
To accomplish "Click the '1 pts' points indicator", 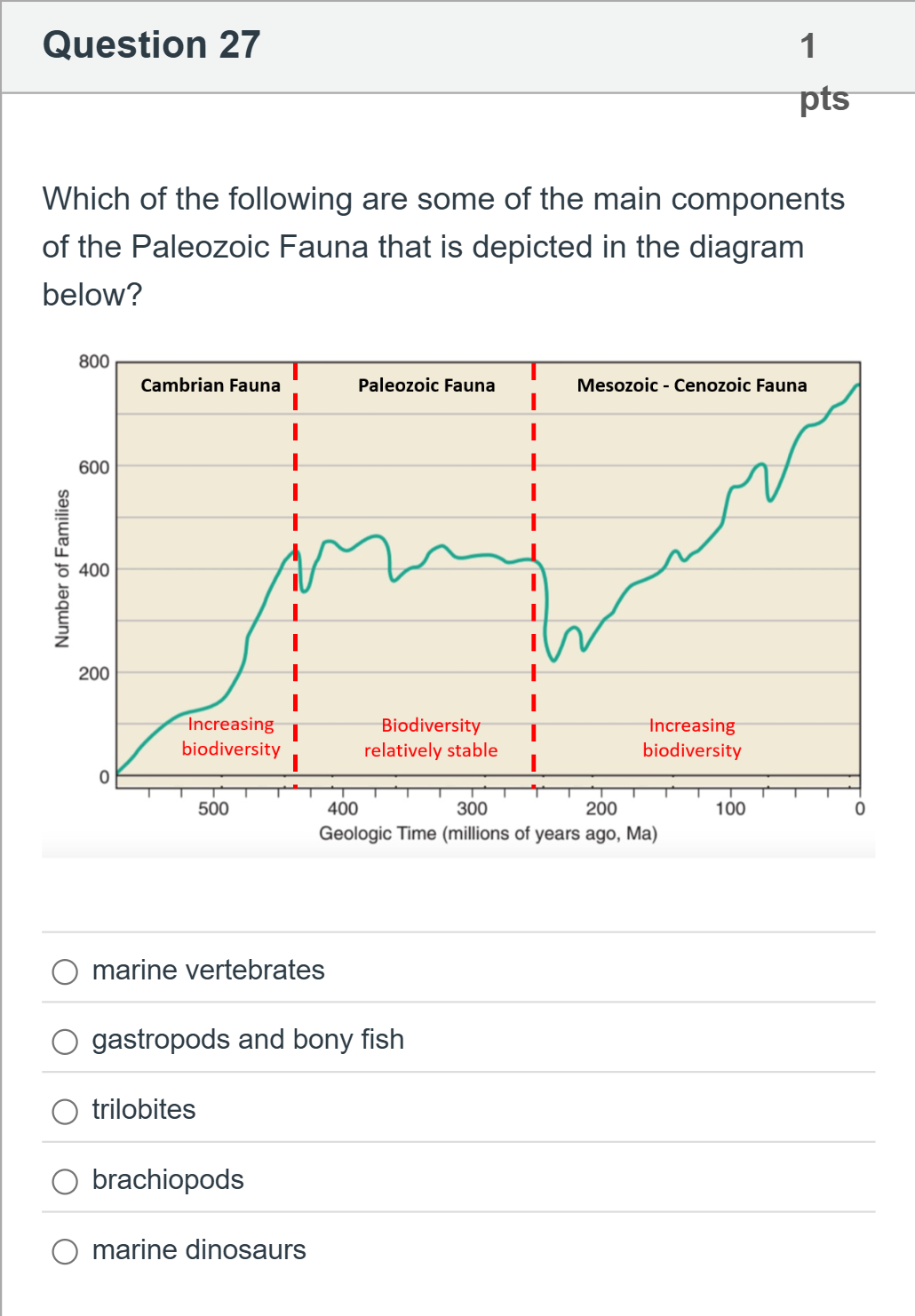I will point(824,71).
